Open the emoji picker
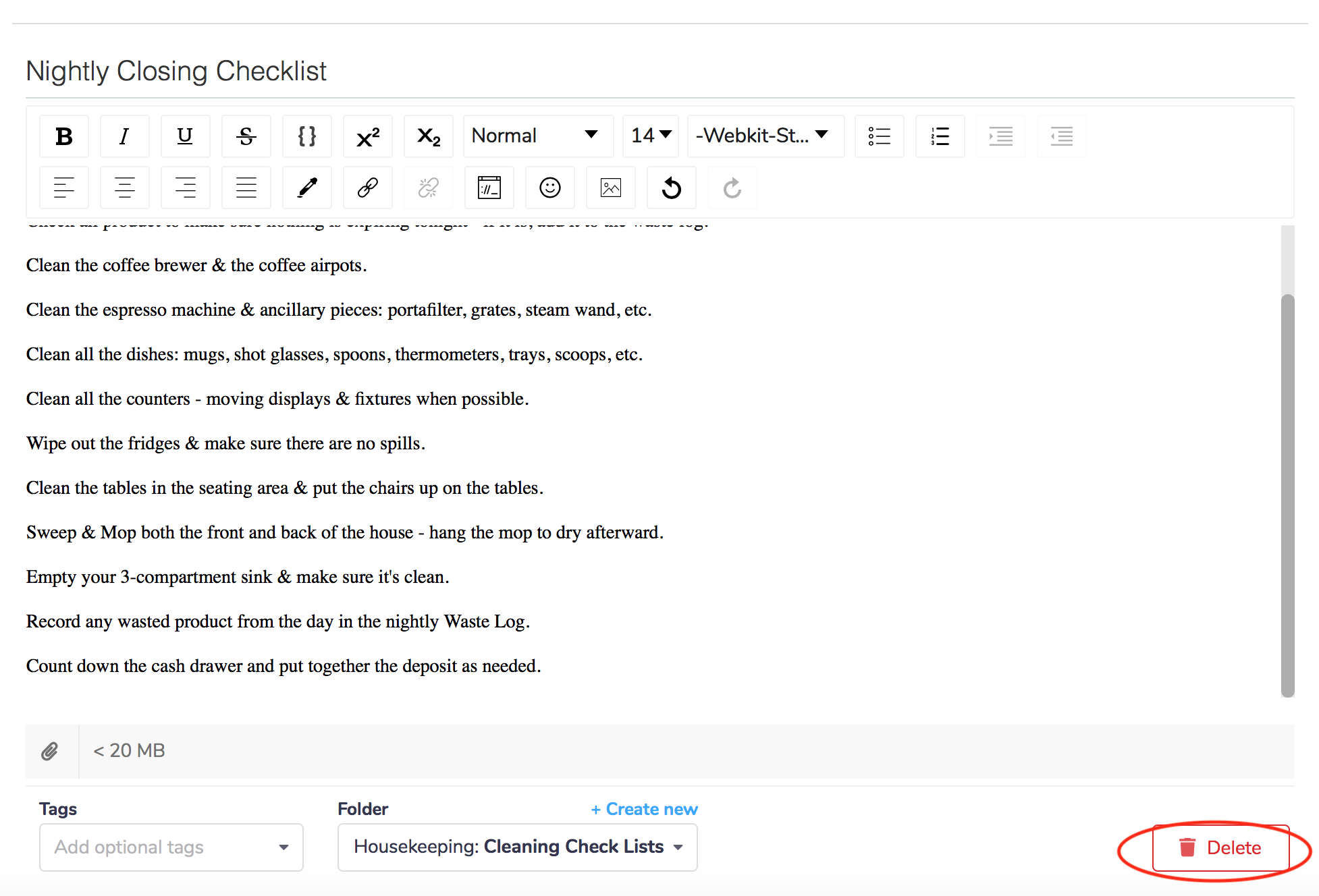 click(550, 188)
